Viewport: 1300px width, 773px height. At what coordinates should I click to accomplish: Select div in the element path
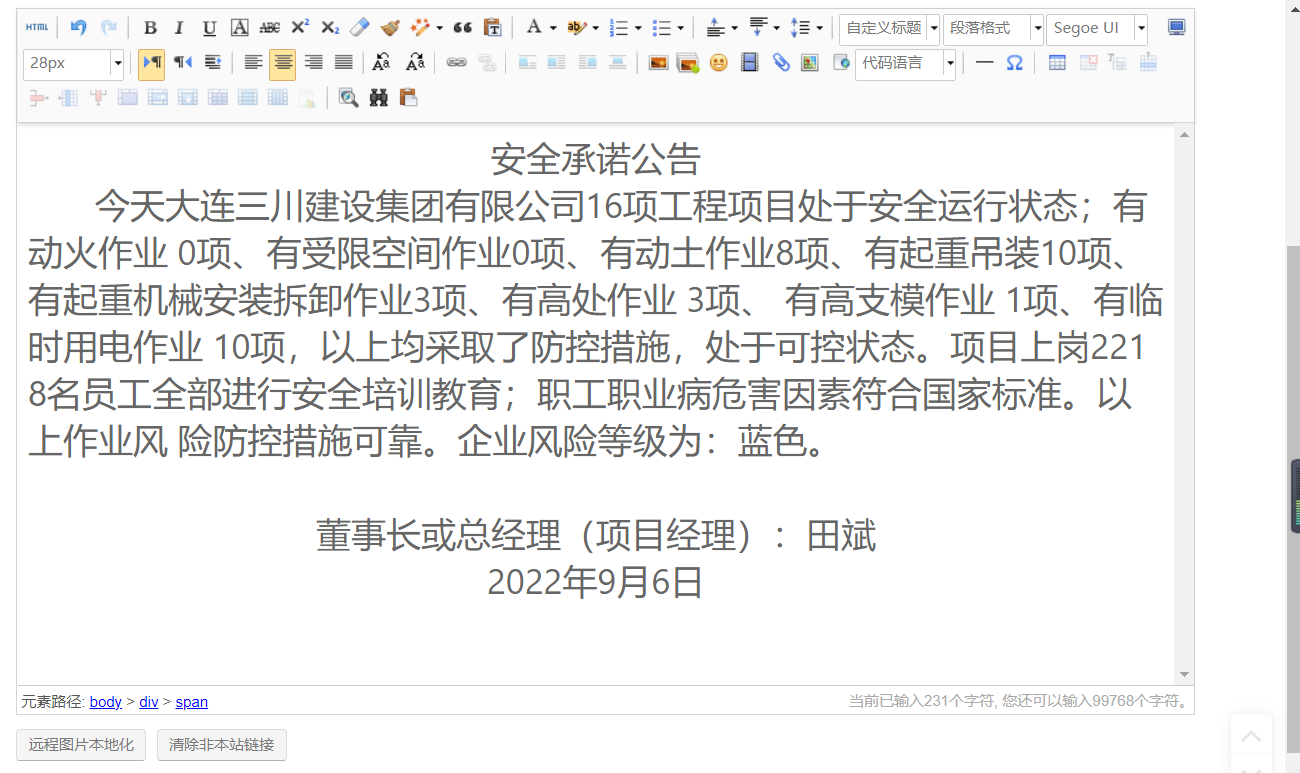pyautogui.click(x=148, y=702)
